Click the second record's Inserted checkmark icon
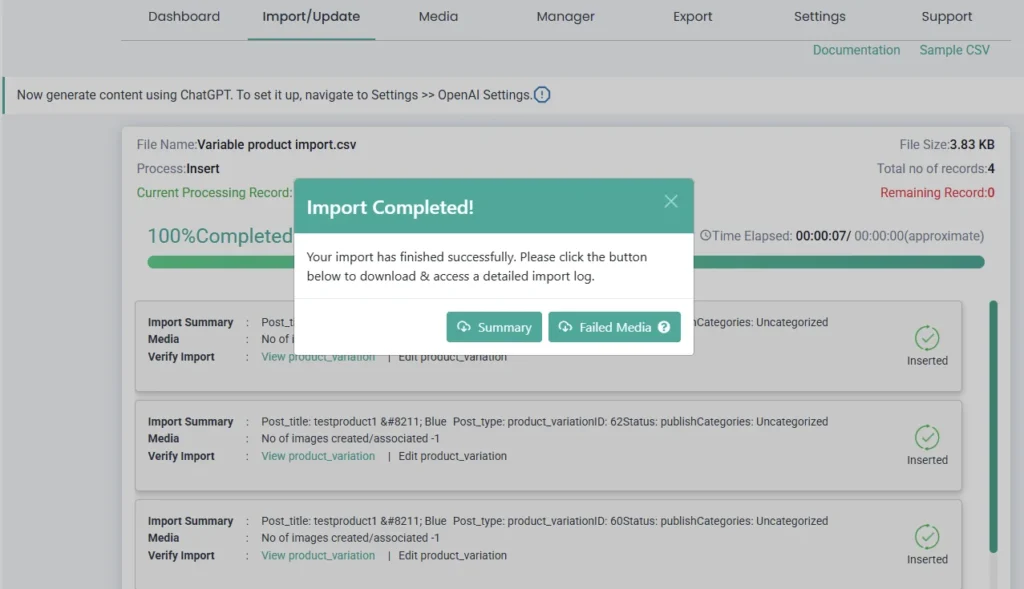This screenshot has width=1024, height=589. click(x=927, y=437)
